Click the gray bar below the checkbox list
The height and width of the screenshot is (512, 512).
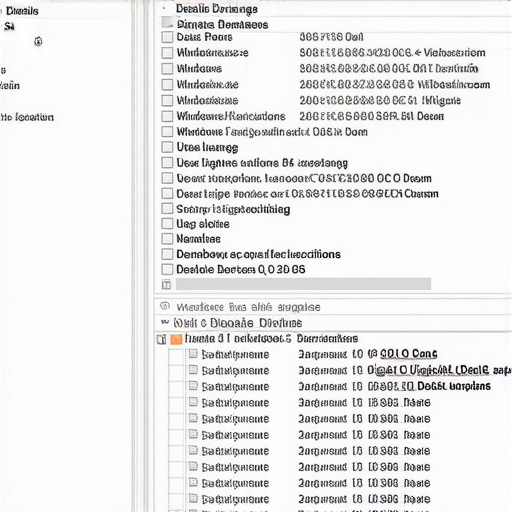tap(303, 284)
